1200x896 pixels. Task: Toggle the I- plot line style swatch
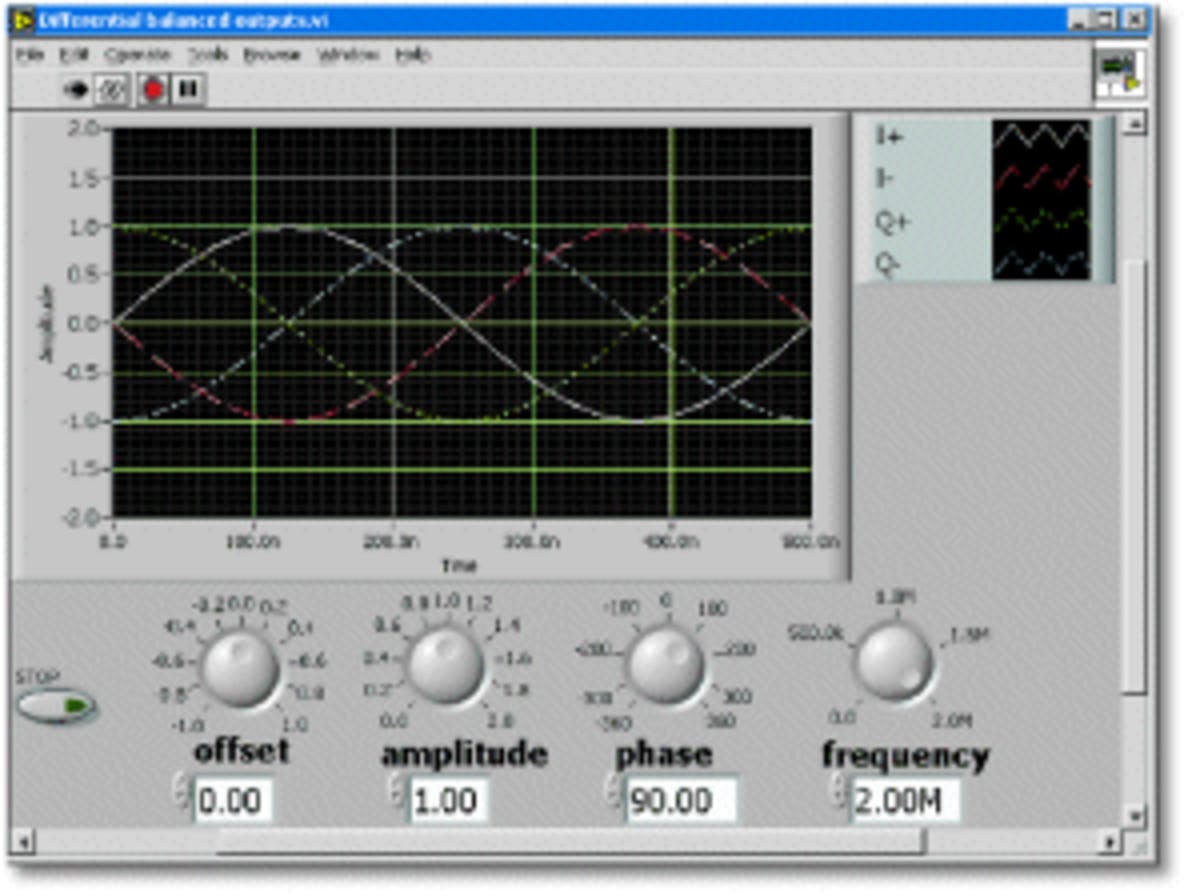pyautogui.click(x=1040, y=178)
